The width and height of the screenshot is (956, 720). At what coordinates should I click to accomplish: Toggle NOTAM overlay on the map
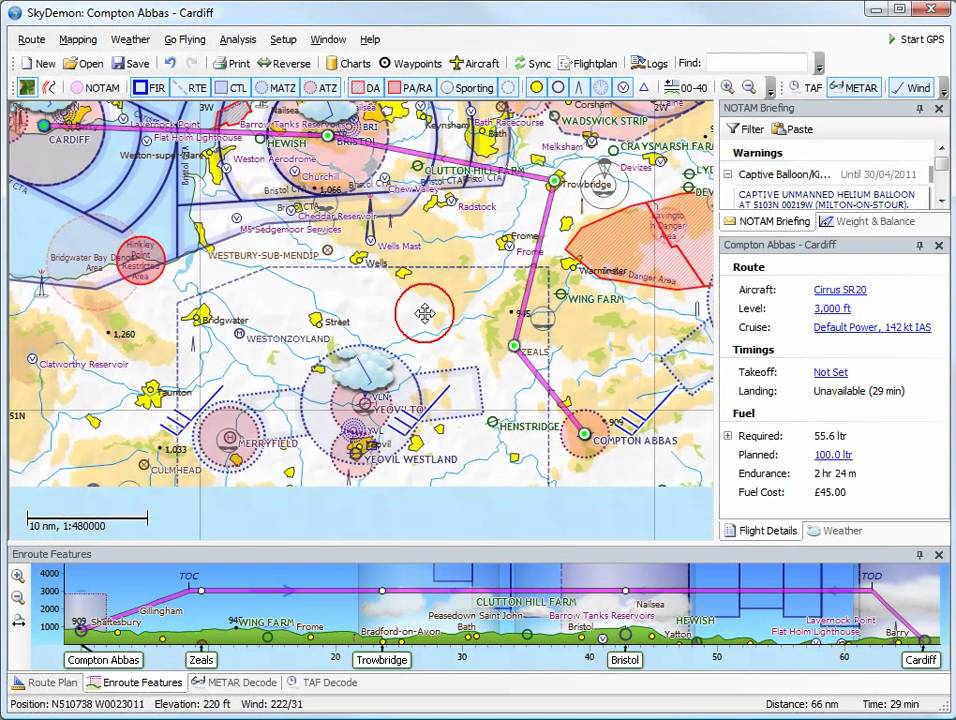coord(95,88)
